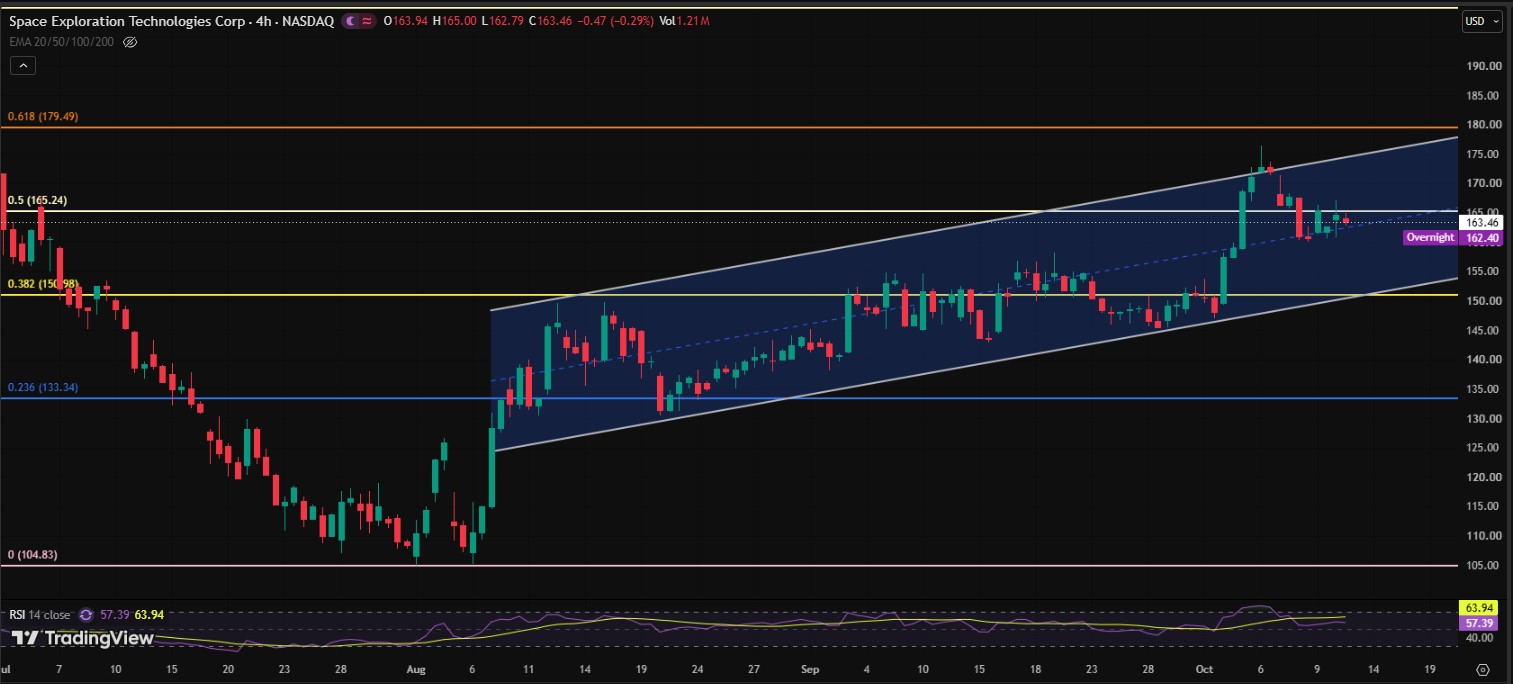The image size is (1513, 684).
Task: Click the current price label 163.46
Action: click(x=1481, y=222)
